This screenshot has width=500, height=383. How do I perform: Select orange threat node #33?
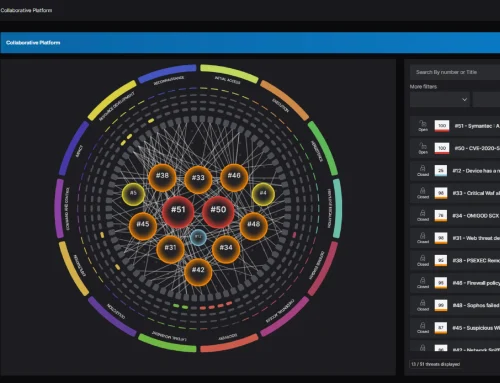(x=198, y=179)
